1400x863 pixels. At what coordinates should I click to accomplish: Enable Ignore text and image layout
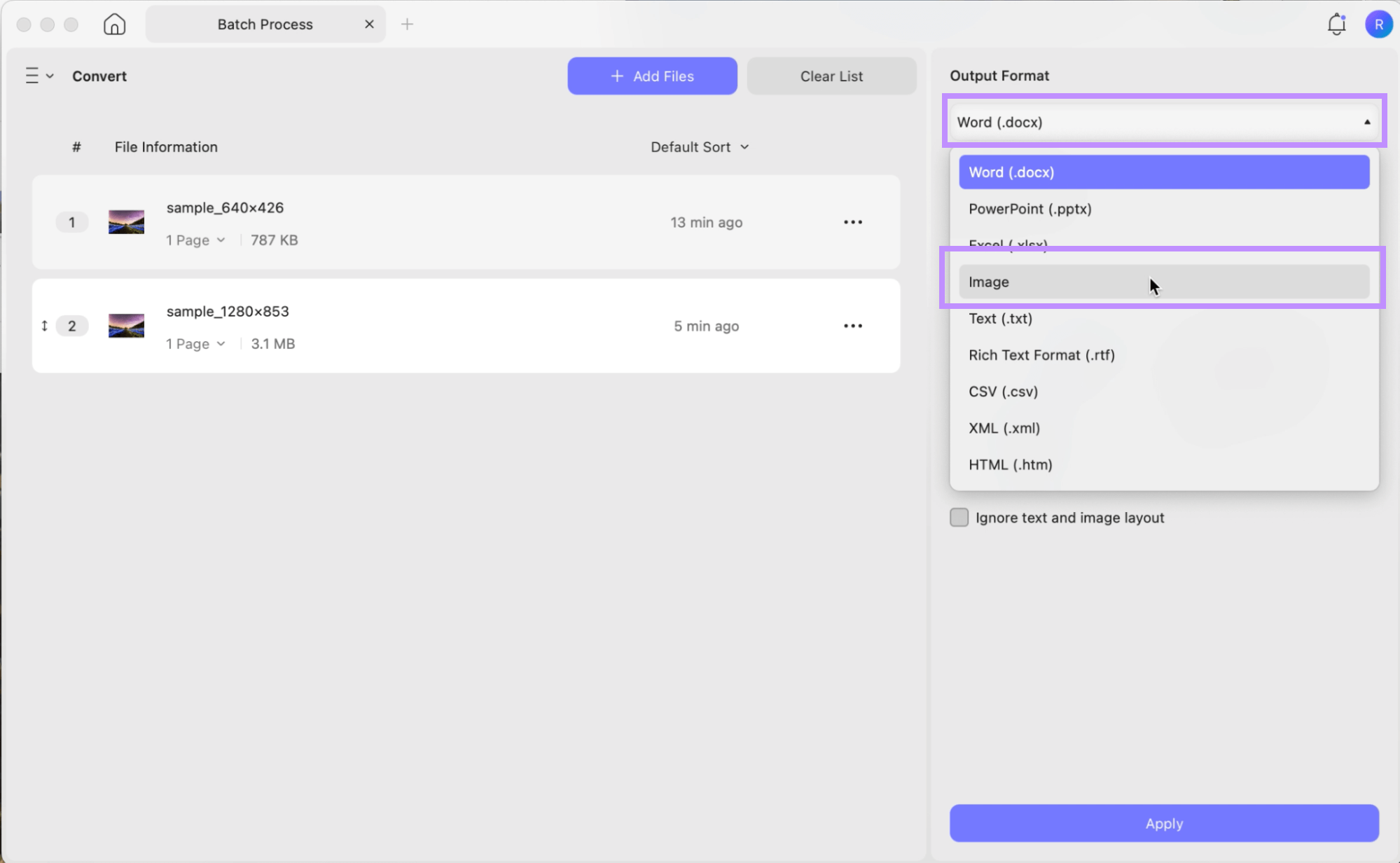959,518
